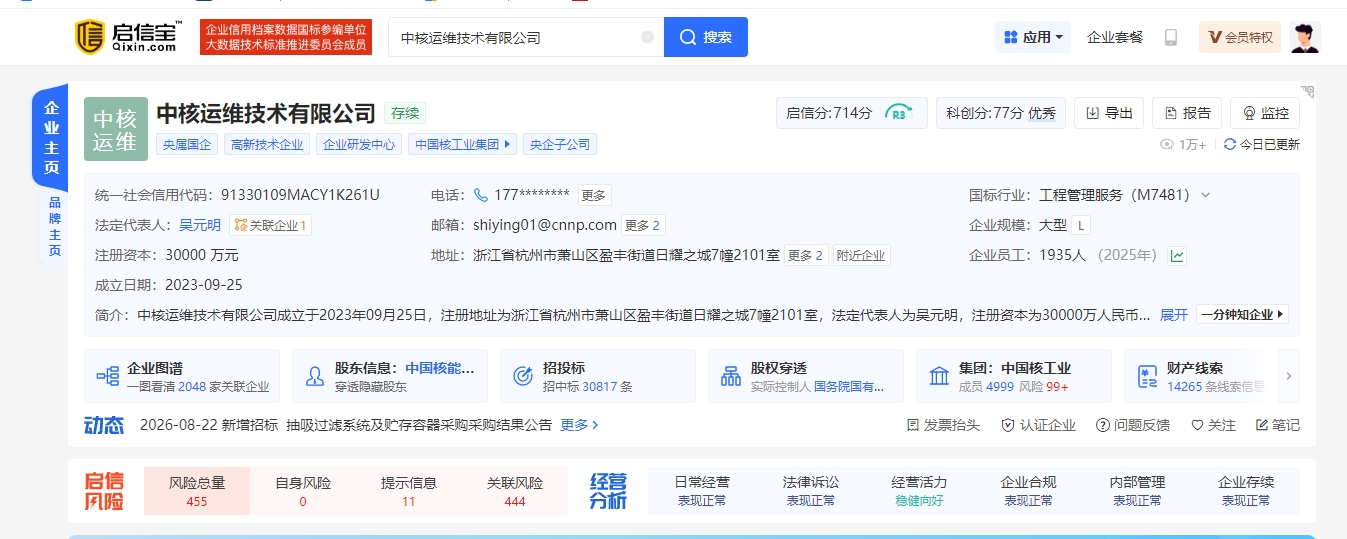Click 展开 to expand company intro
This screenshot has width=1347, height=539.
pyautogui.click(x=1174, y=314)
